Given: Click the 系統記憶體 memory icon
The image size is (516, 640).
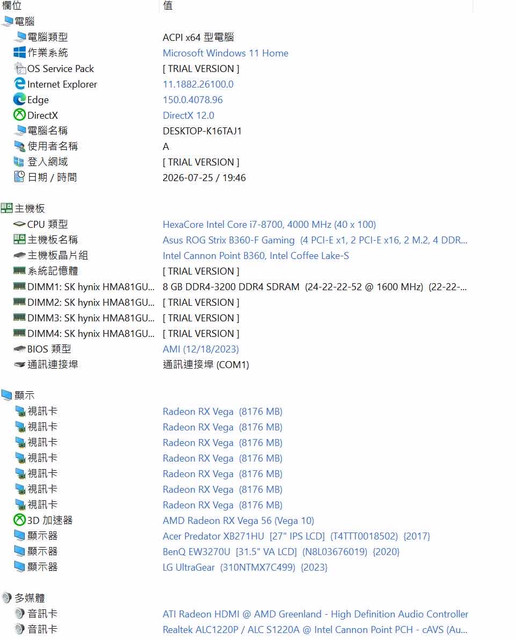Looking at the screenshot, I should tap(20, 270).
